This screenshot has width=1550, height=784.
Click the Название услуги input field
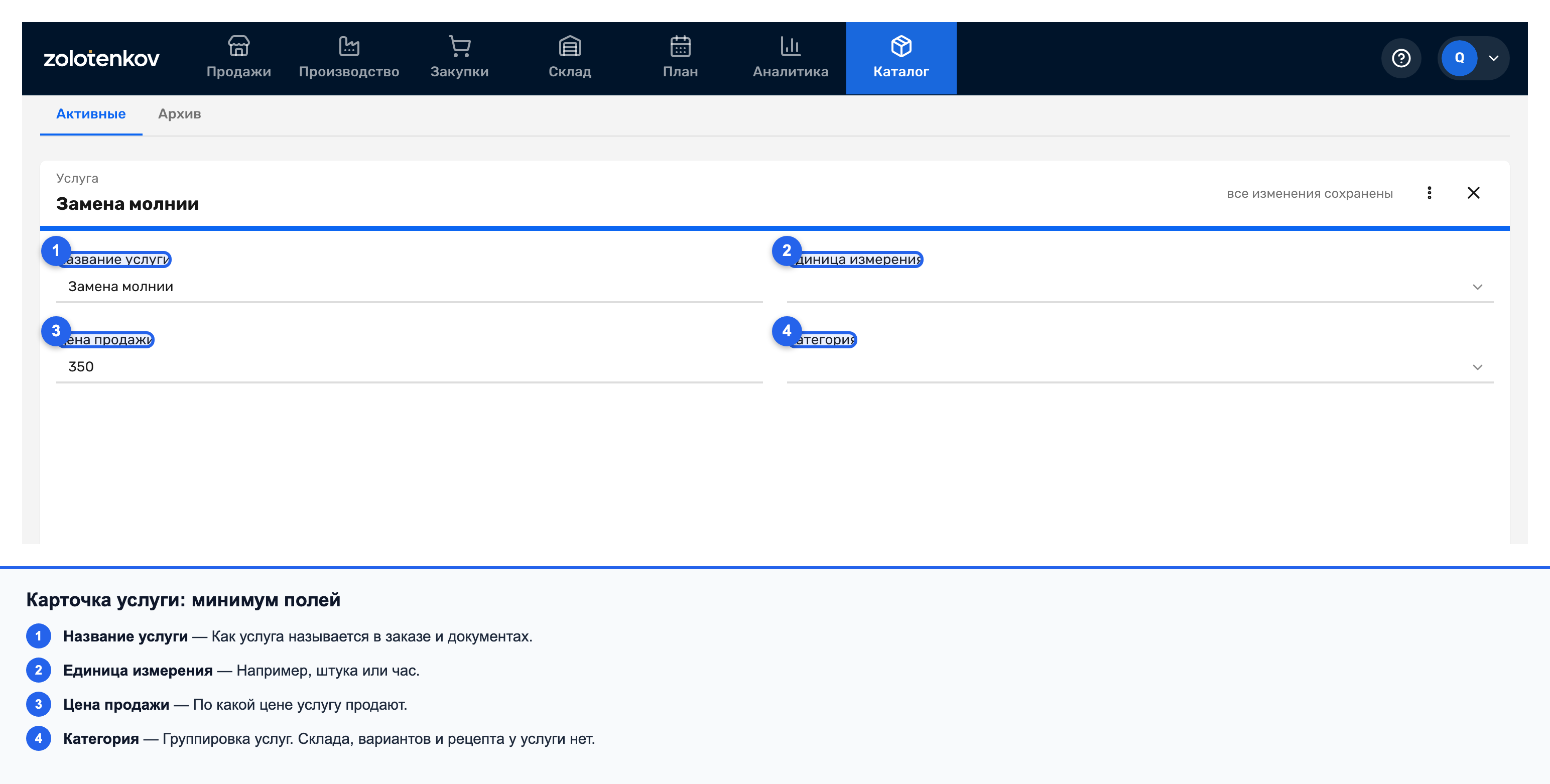click(409, 287)
